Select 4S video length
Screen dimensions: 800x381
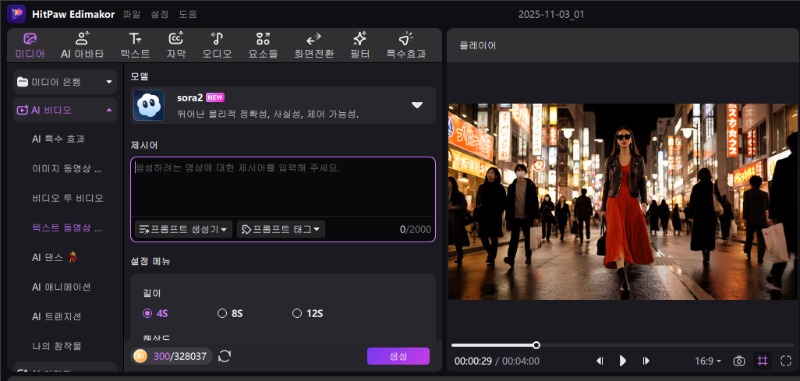pos(155,314)
